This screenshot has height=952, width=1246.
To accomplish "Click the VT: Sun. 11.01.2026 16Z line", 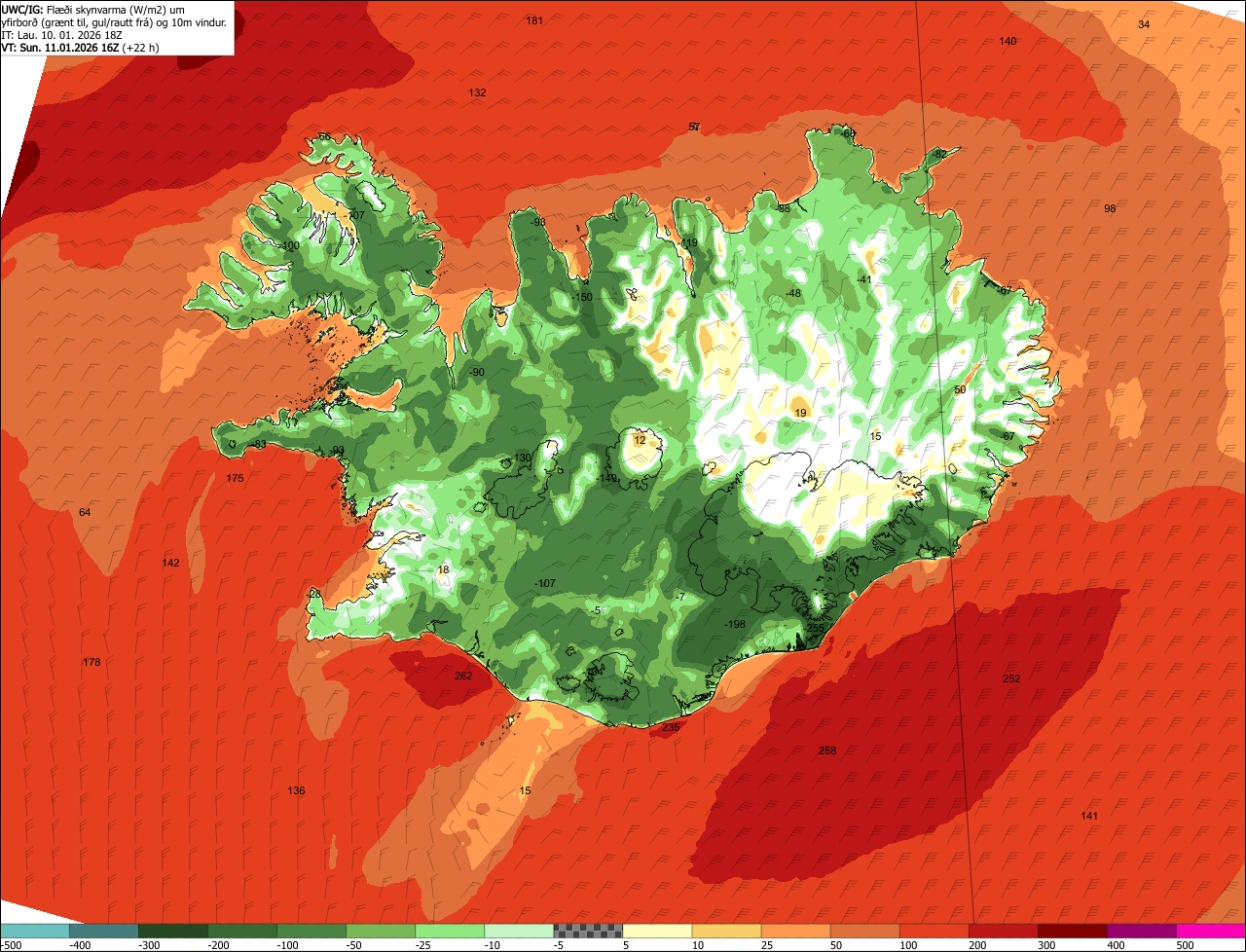I will click(80, 47).
